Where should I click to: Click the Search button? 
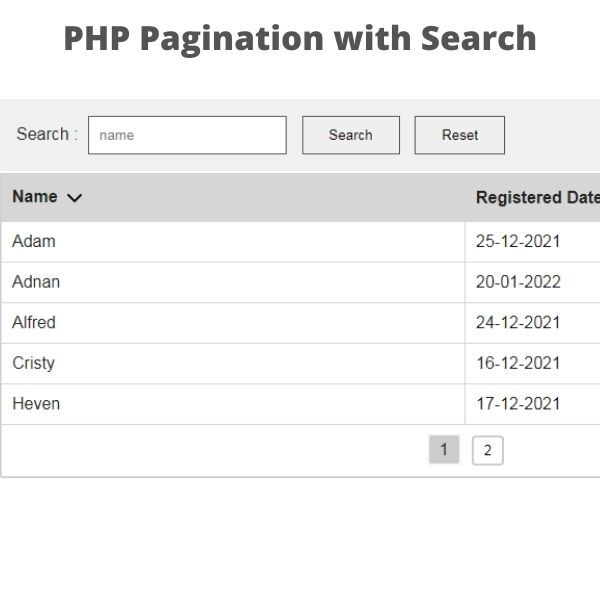351,135
